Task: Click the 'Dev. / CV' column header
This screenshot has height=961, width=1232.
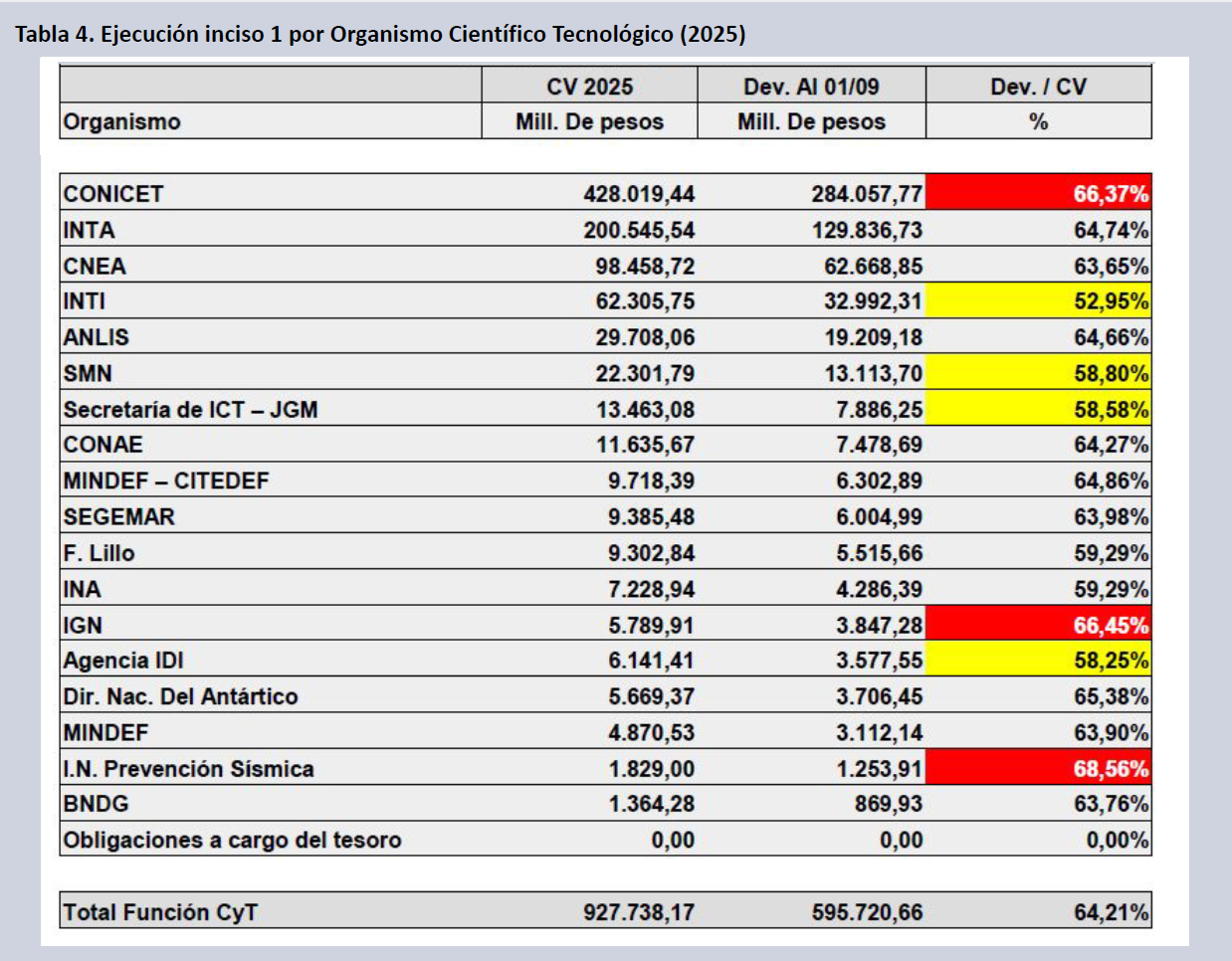Action: tap(1038, 87)
